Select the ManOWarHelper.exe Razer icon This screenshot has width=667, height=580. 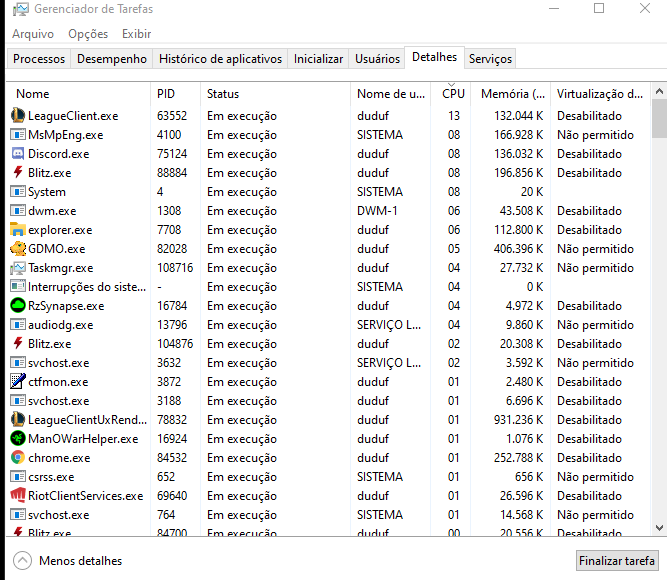17,439
